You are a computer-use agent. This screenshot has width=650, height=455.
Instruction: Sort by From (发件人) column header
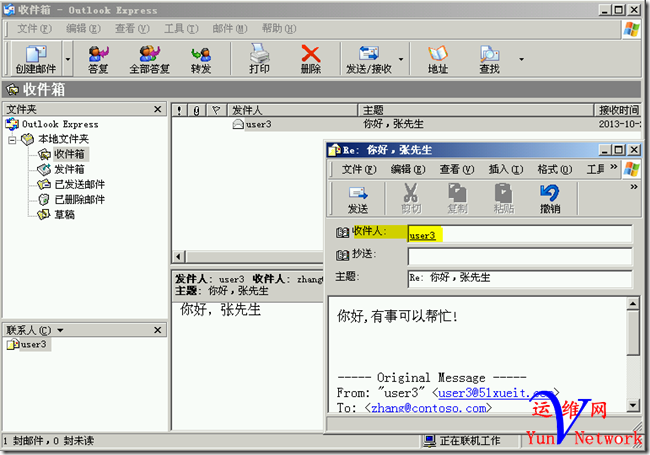tap(292, 110)
